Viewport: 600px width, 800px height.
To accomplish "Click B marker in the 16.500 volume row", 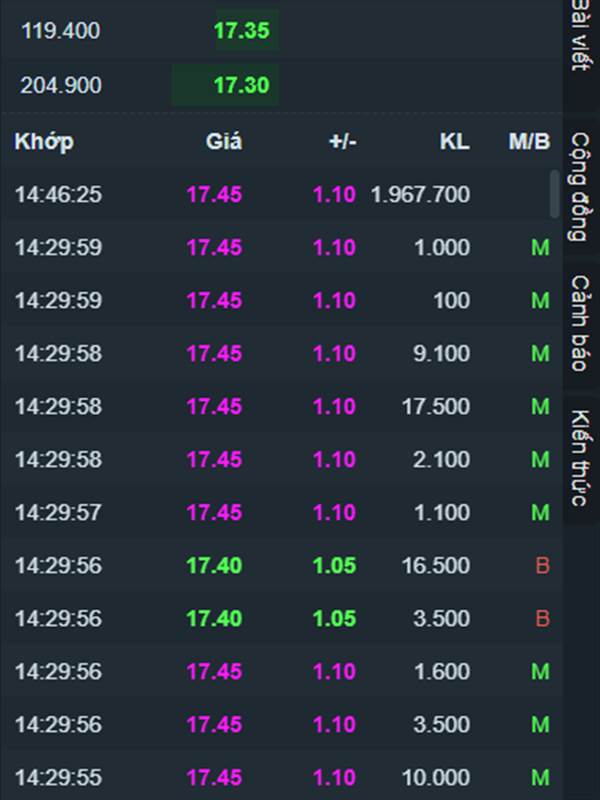I will pos(542,565).
